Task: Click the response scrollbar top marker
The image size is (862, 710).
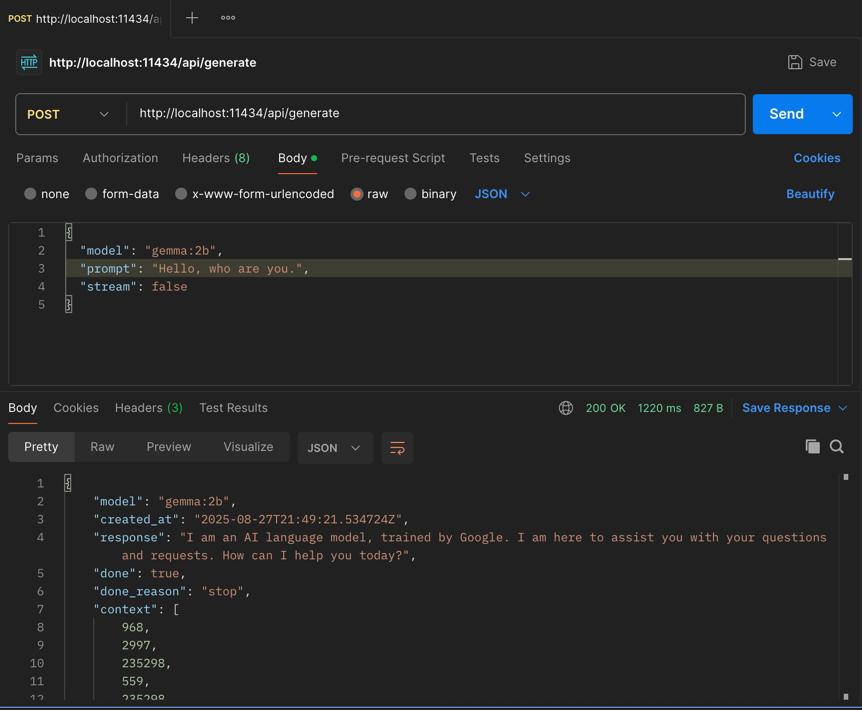Action: 846,477
